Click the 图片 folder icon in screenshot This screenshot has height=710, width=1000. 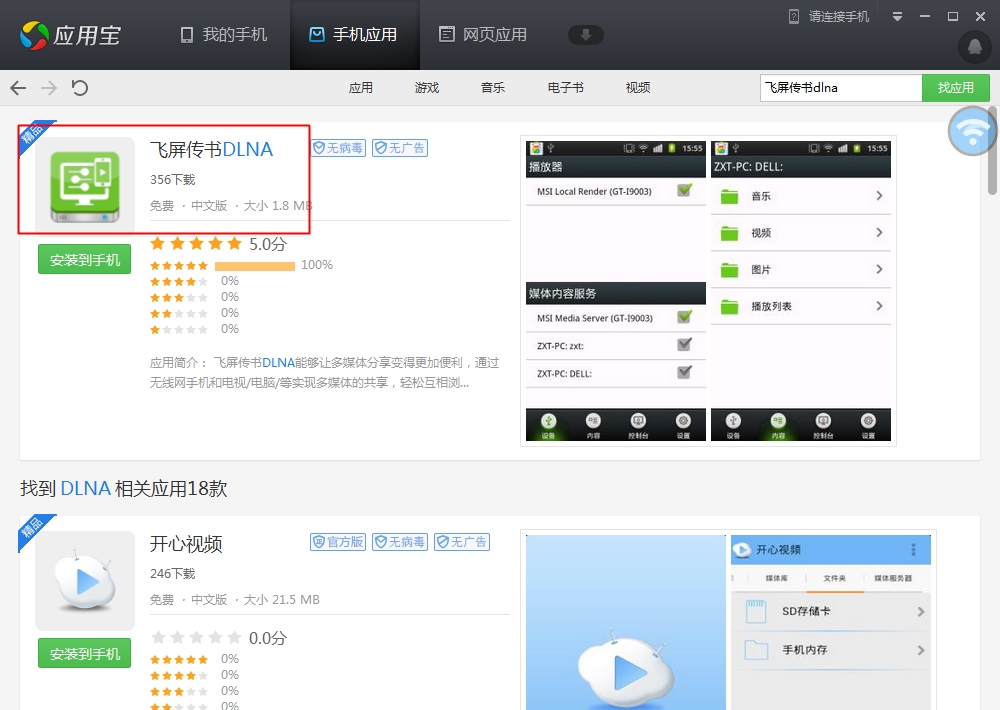729,270
